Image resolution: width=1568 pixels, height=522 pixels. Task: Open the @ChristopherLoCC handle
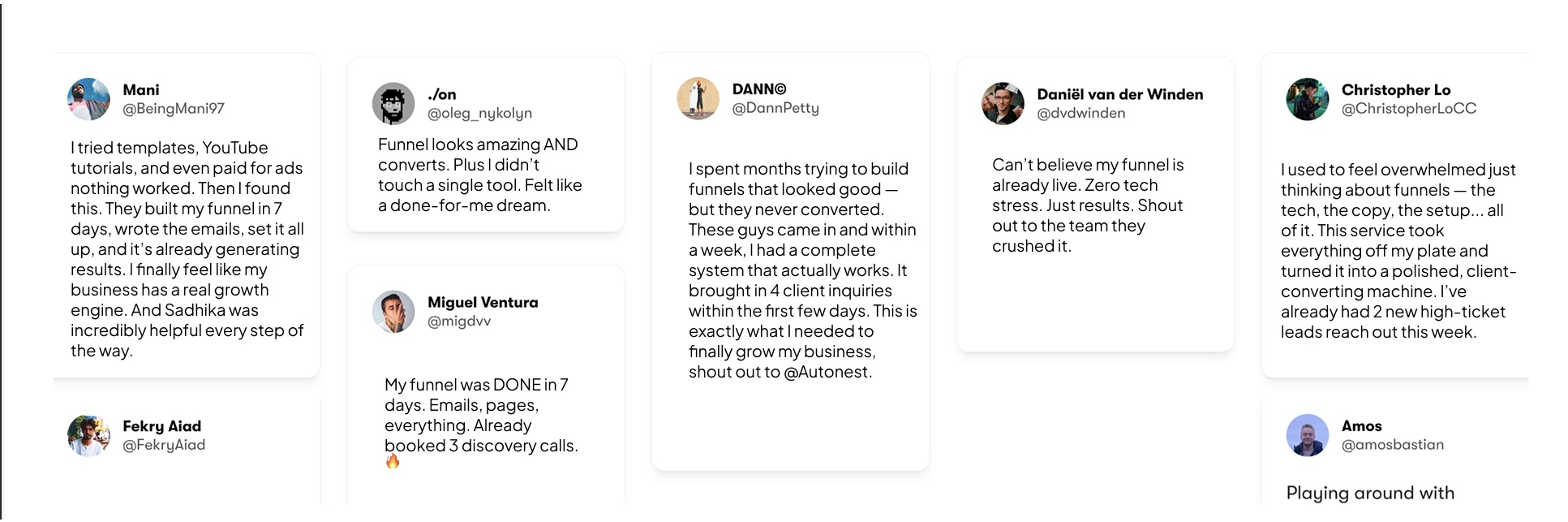click(x=1409, y=109)
